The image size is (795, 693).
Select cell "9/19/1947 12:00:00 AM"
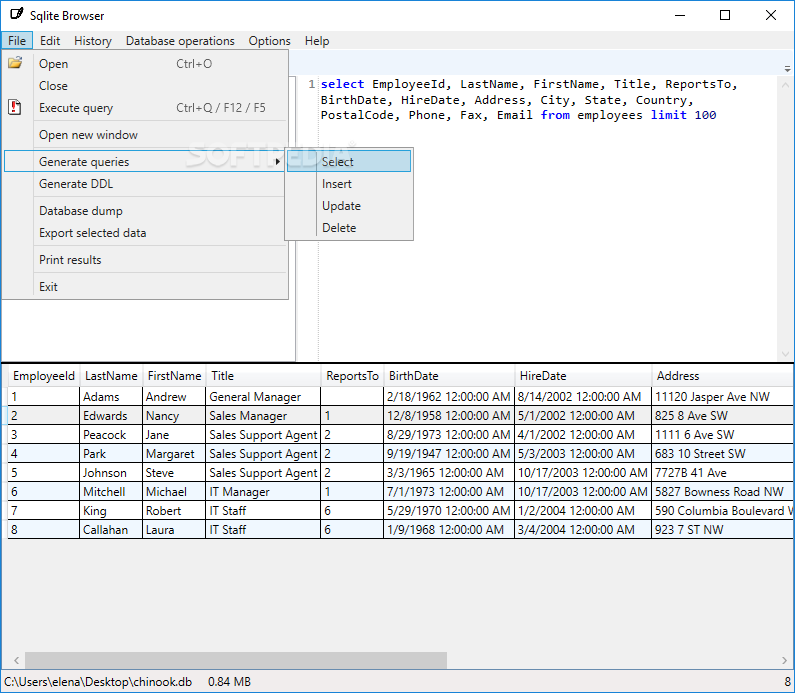[449, 454]
